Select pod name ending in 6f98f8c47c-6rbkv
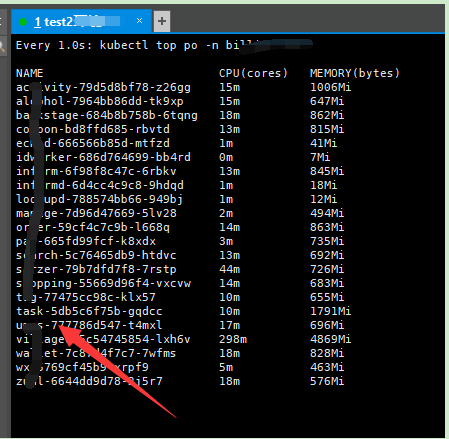Screen dimensions: 449x439 tap(96, 171)
